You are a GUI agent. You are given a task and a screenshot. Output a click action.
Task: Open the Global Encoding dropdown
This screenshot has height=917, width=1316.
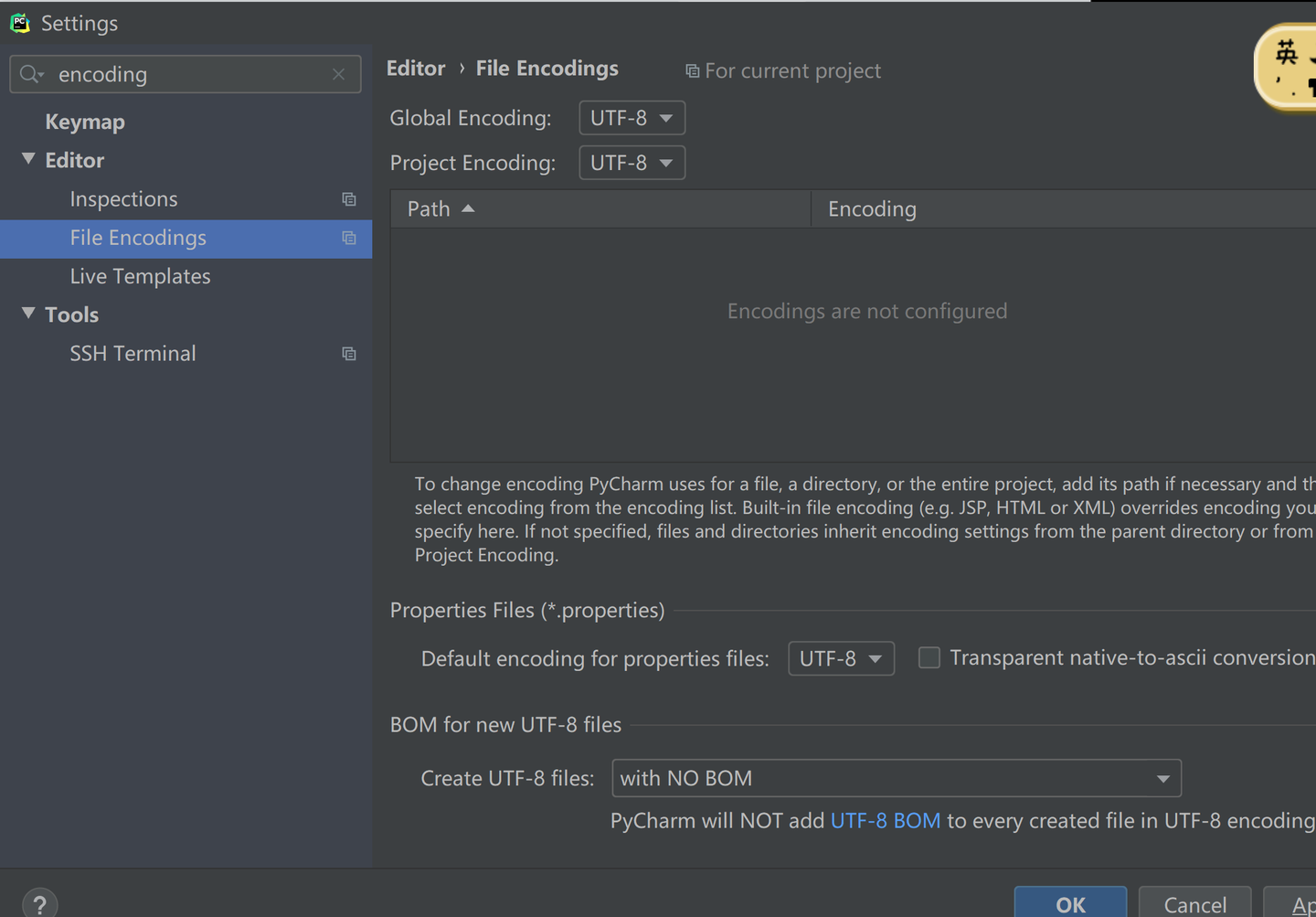point(631,118)
